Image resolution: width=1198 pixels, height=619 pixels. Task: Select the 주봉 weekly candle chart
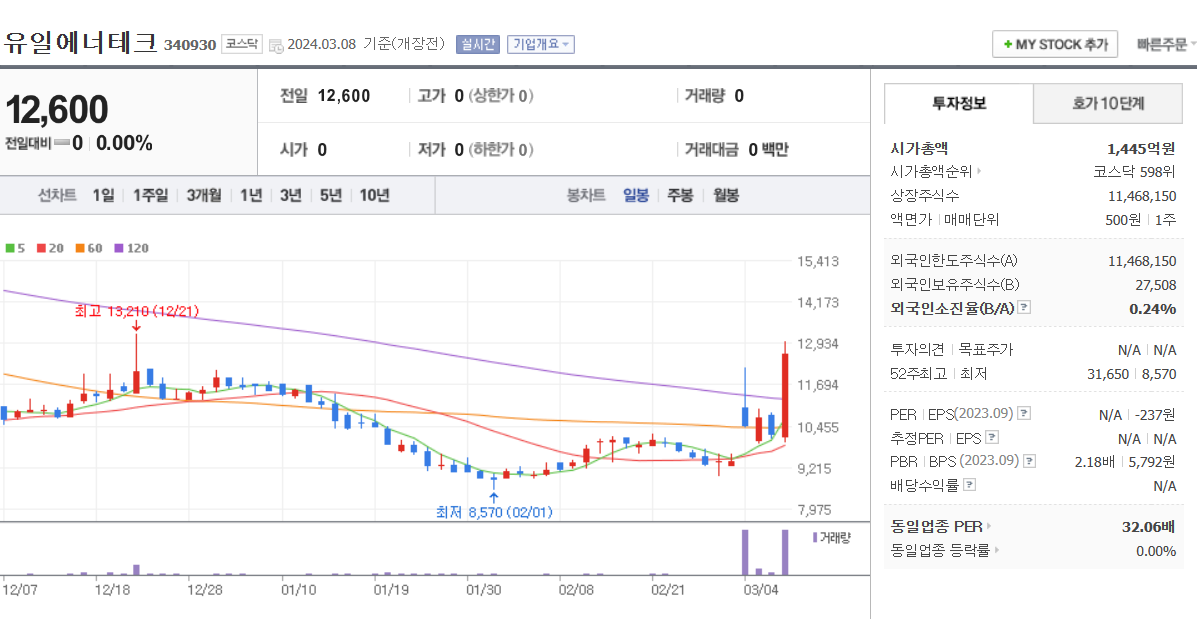(680, 196)
